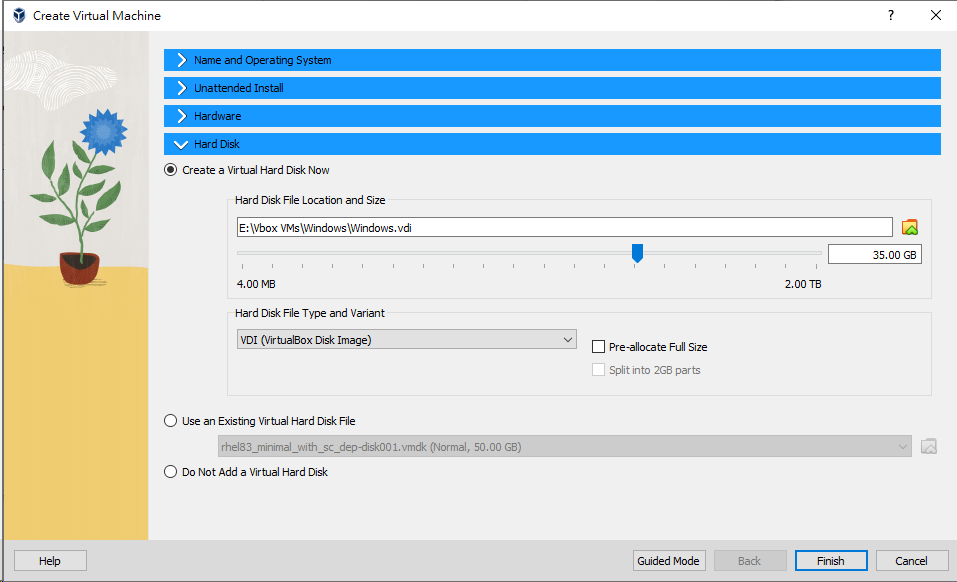Image resolution: width=957 pixels, height=582 pixels.
Task: Click the hard disk file path field
Action: 564,227
